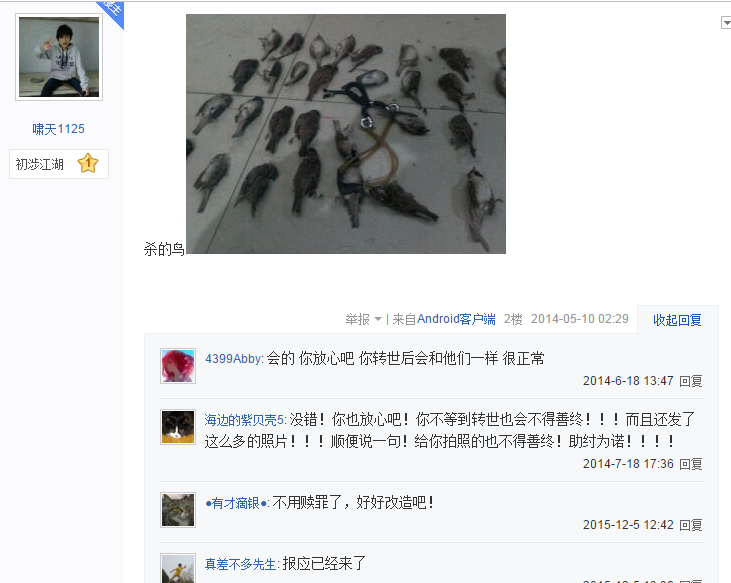Open 真差不多先生 username link

coord(241,564)
